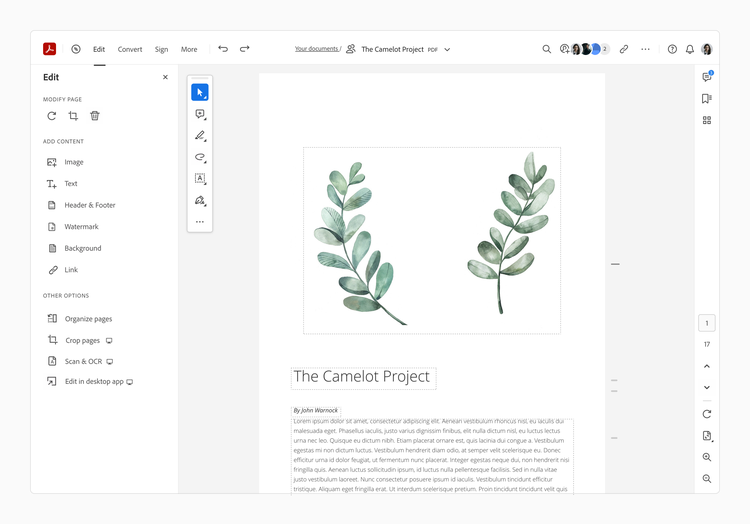Click The Camelot Project title text box
The height and width of the screenshot is (524, 750).
click(x=364, y=378)
